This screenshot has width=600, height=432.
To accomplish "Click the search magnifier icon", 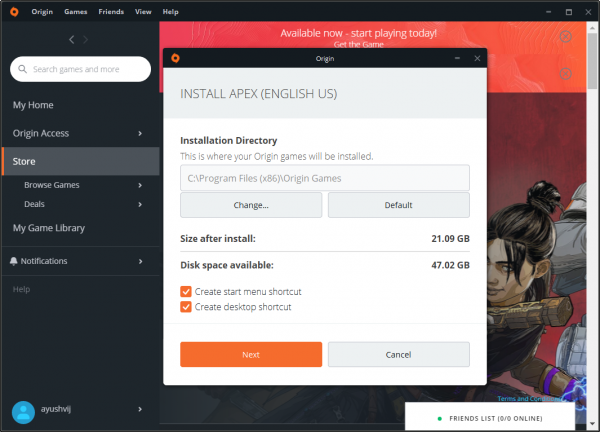I will pyautogui.click(x=23, y=69).
